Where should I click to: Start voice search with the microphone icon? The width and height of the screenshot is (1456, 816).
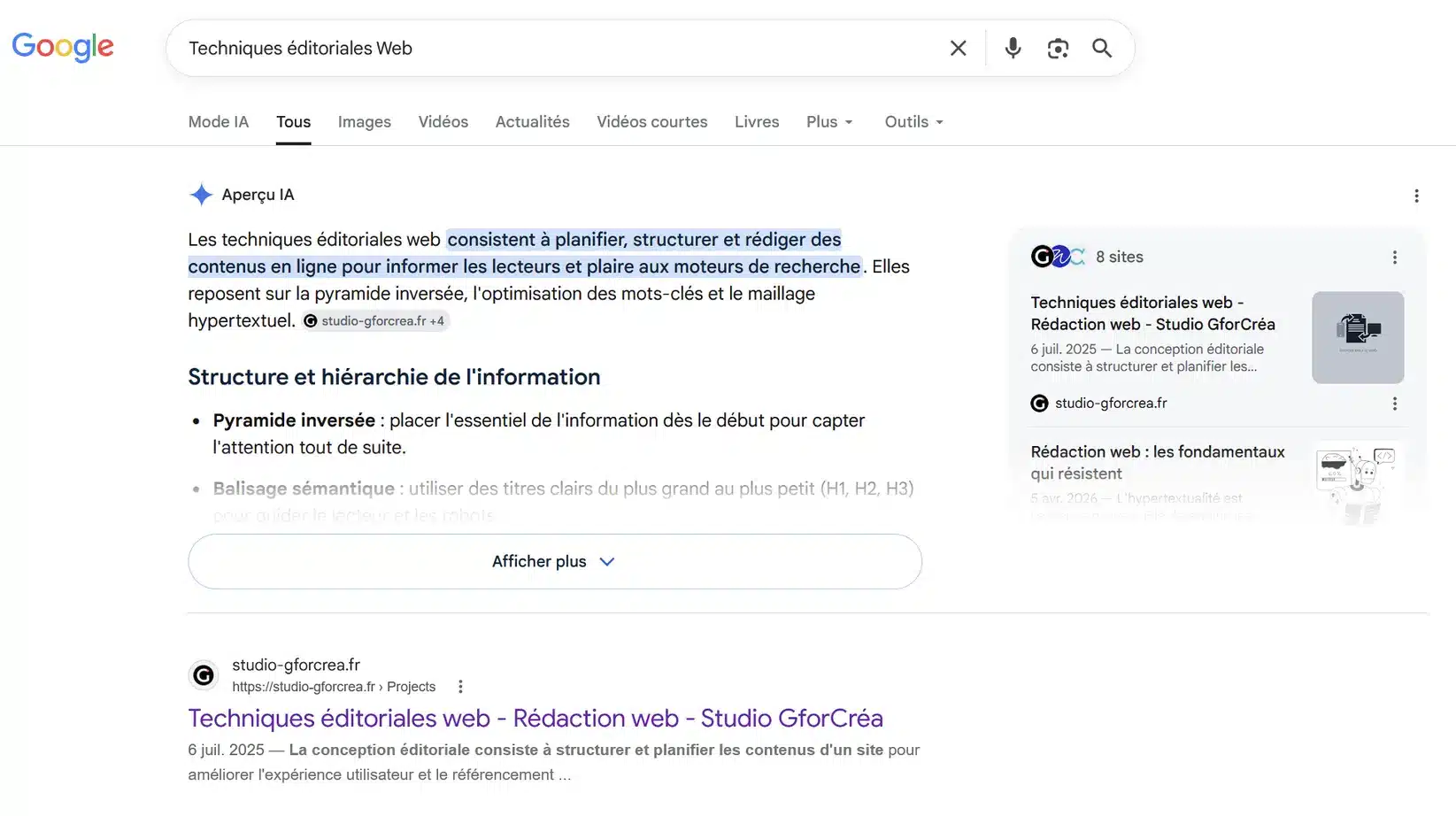[x=1013, y=49]
